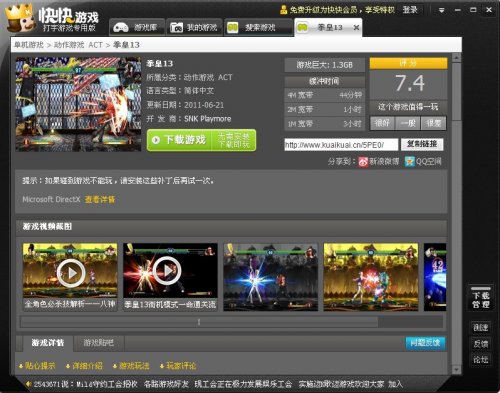Click the 游戏巨大: 1.3GB size label
500x393 pixels.
pos(324,65)
